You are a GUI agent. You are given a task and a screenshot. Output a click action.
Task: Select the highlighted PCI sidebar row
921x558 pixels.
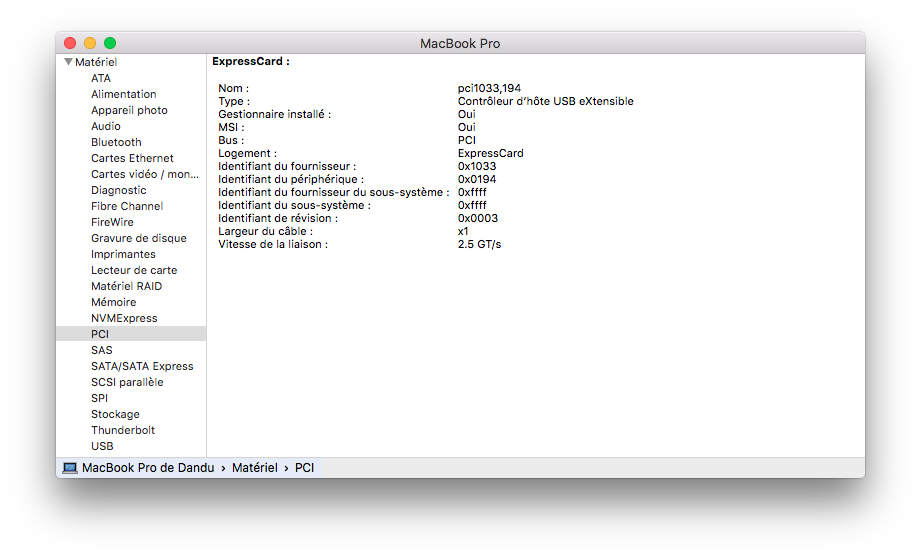pyautogui.click(x=131, y=334)
